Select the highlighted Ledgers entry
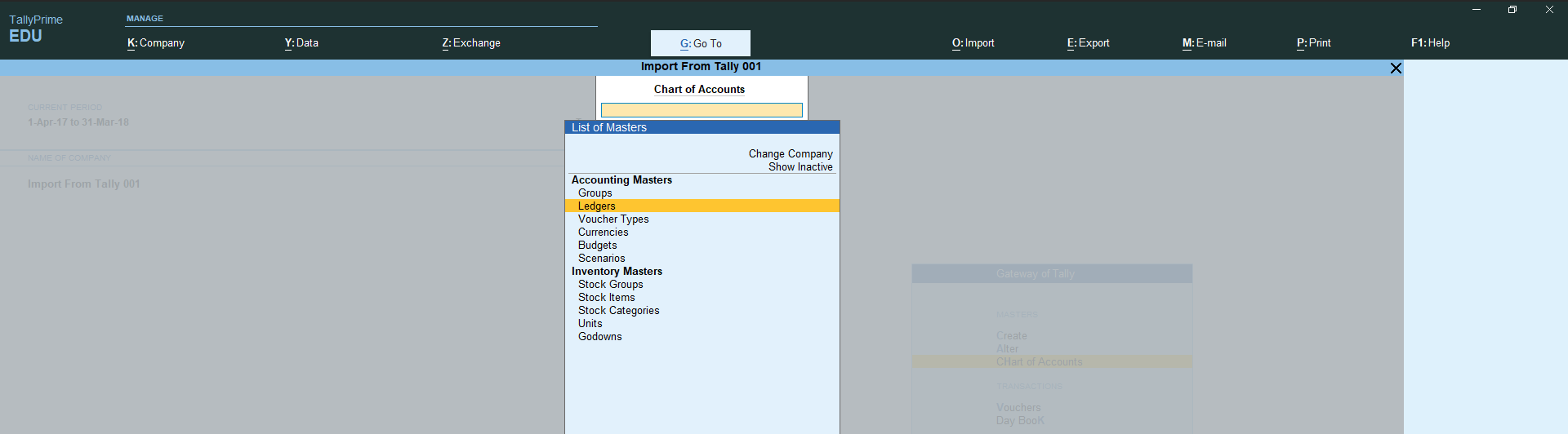Viewport: 1568px width, 434px height. 702,206
